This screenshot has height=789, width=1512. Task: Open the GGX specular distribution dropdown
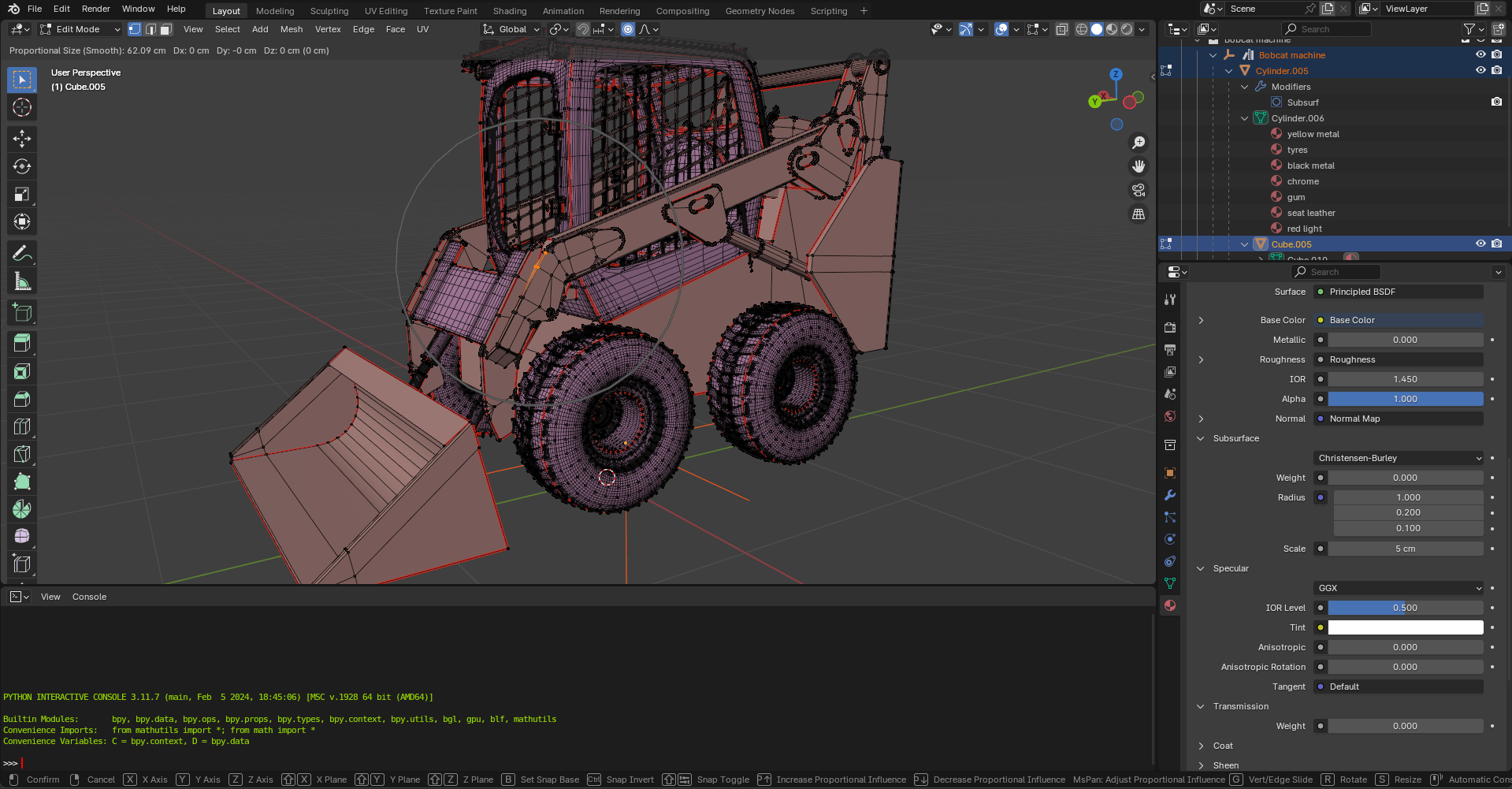click(x=1399, y=588)
